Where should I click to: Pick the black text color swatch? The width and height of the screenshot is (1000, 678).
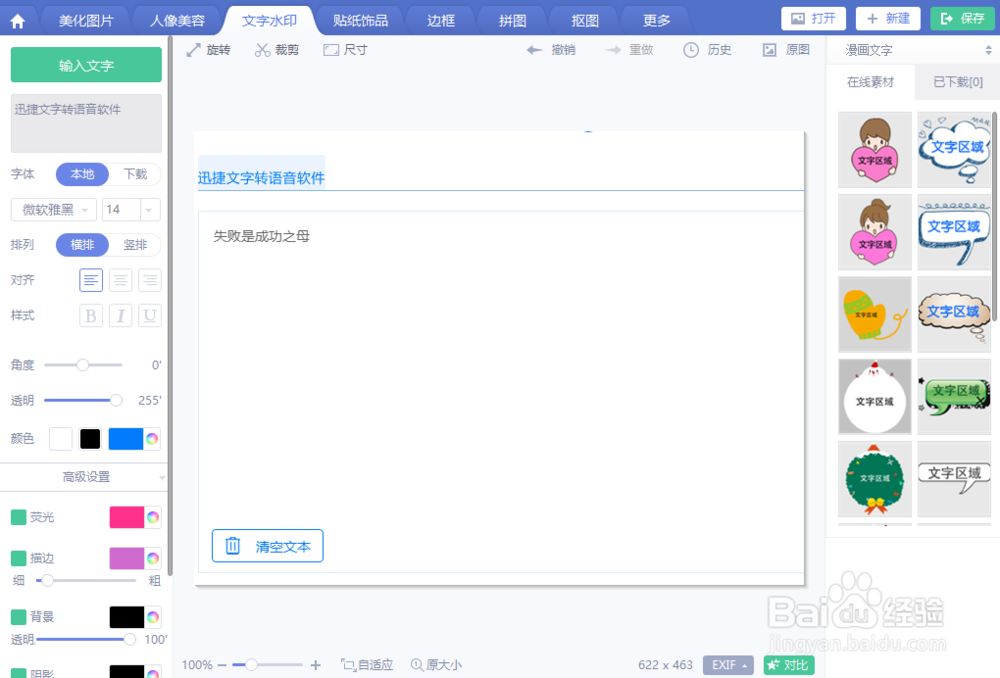[90, 439]
